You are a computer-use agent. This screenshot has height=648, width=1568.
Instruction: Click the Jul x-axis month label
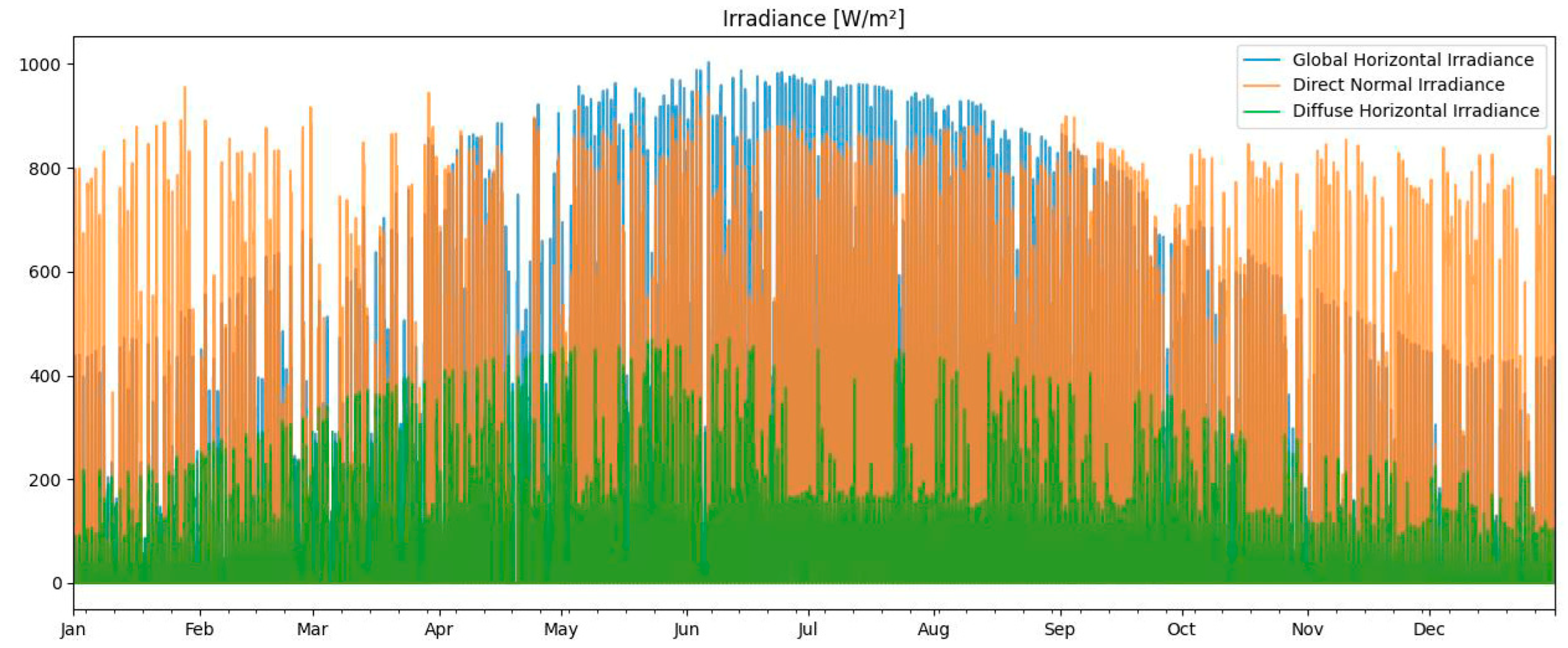807,630
